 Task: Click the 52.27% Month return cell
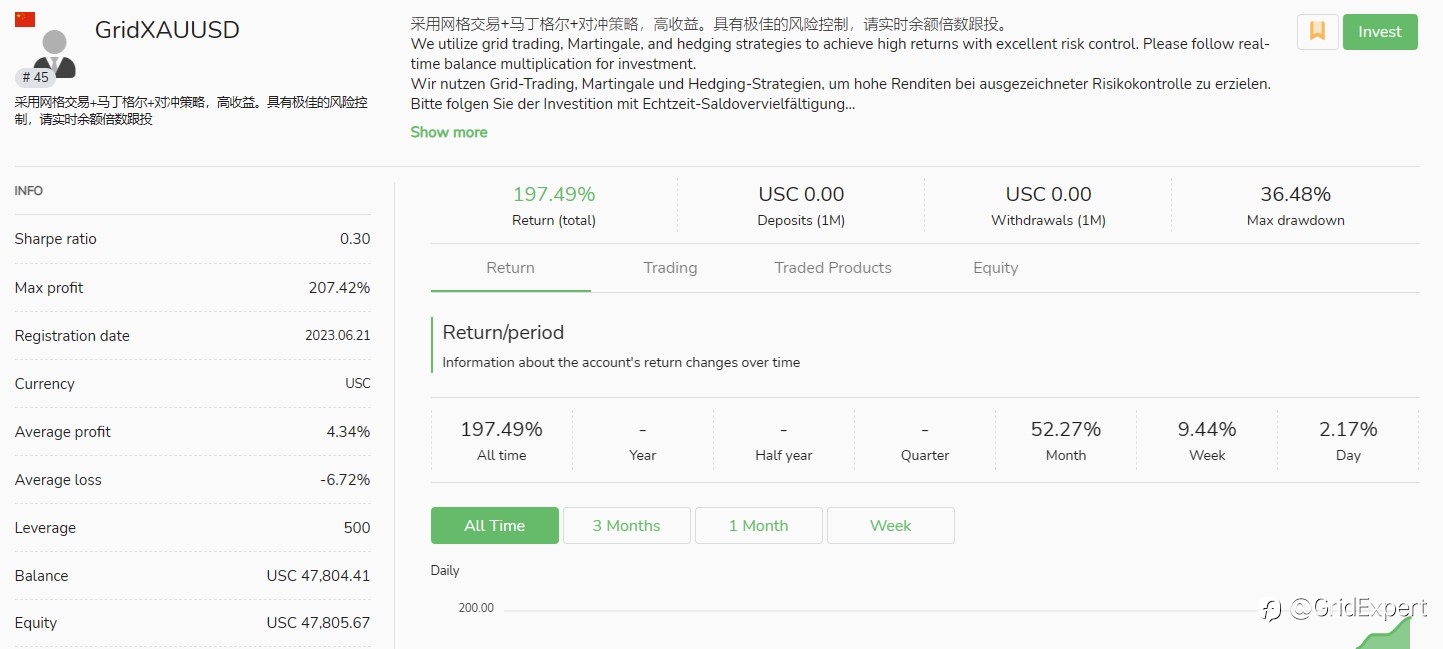point(1066,440)
